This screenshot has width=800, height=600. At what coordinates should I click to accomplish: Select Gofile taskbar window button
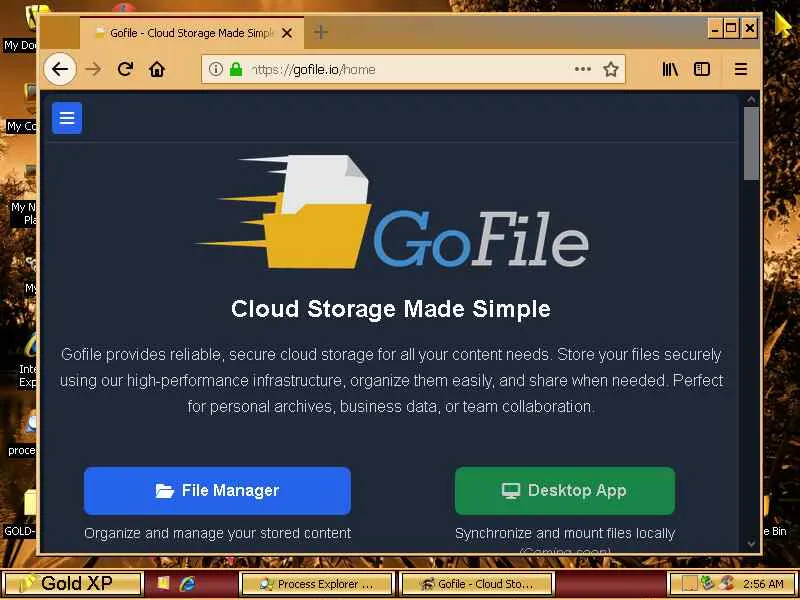pyautogui.click(x=477, y=584)
